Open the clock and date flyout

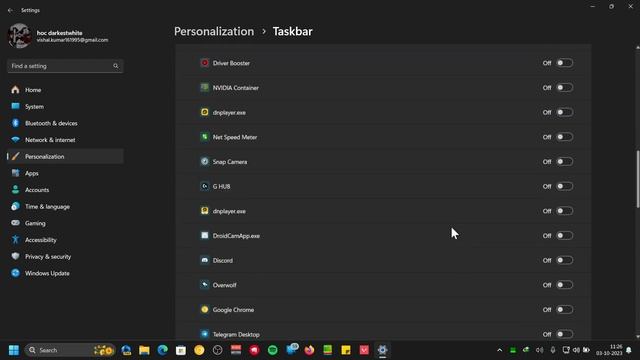pos(609,350)
